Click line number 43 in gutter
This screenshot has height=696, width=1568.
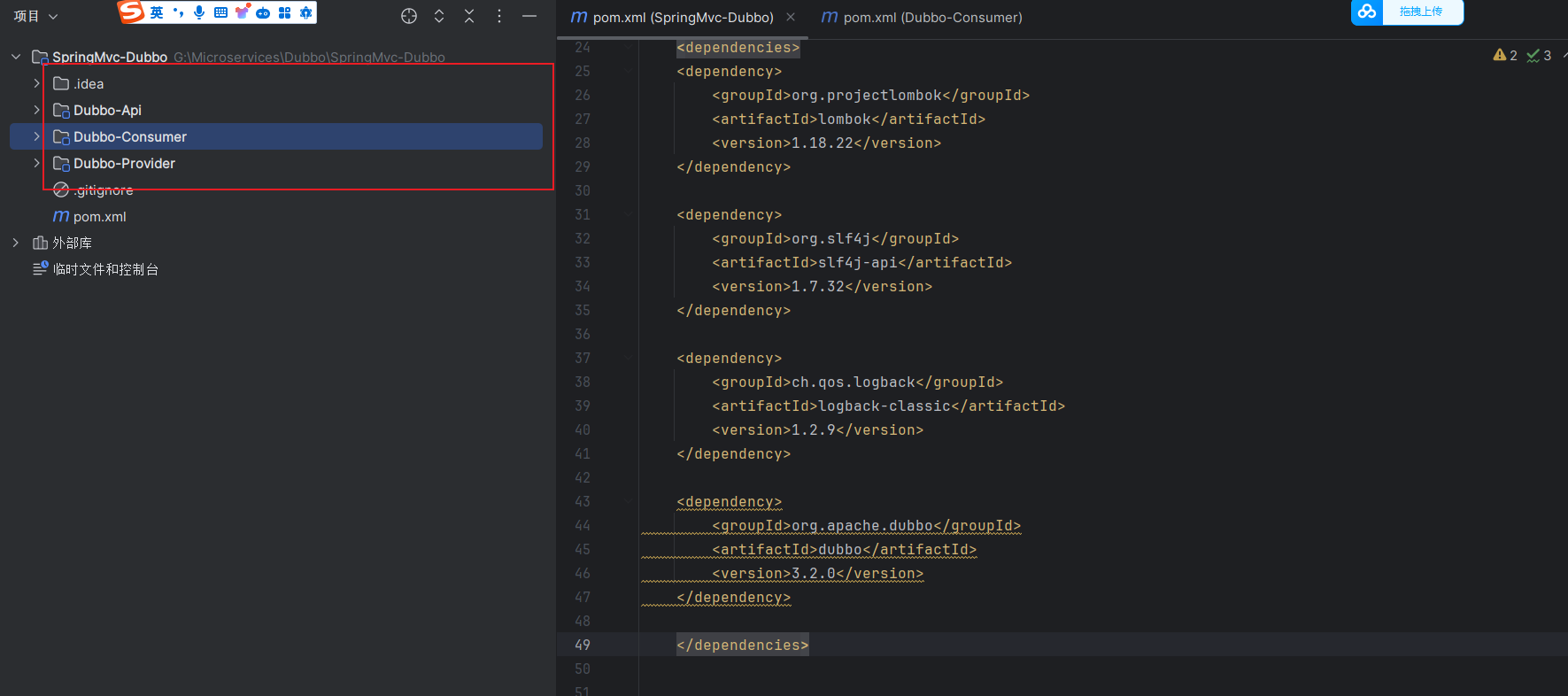coord(583,501)
